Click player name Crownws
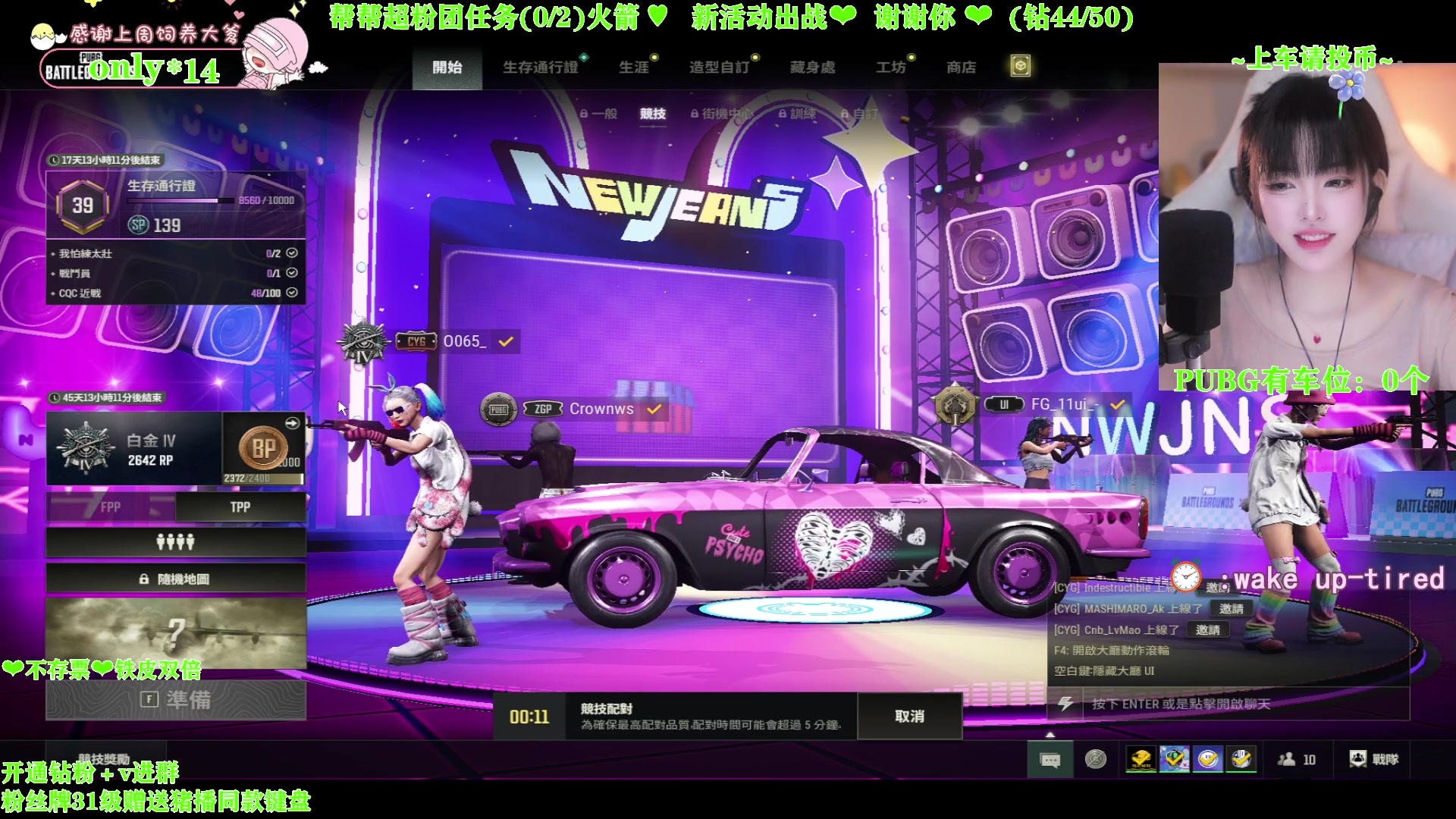The width and height of the screenshot is (1456, 819). point(601,409)
